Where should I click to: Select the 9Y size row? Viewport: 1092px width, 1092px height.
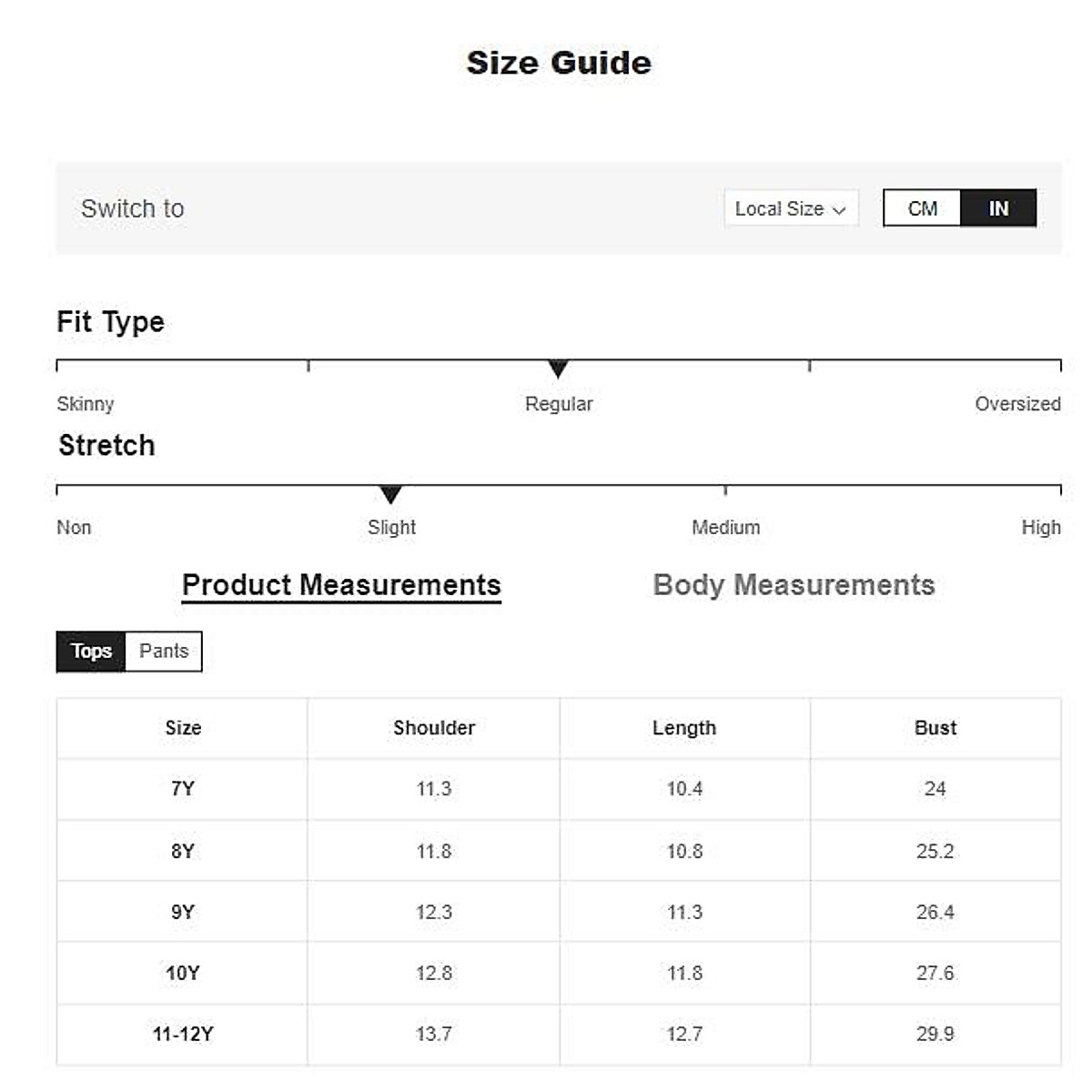[183, 912]
